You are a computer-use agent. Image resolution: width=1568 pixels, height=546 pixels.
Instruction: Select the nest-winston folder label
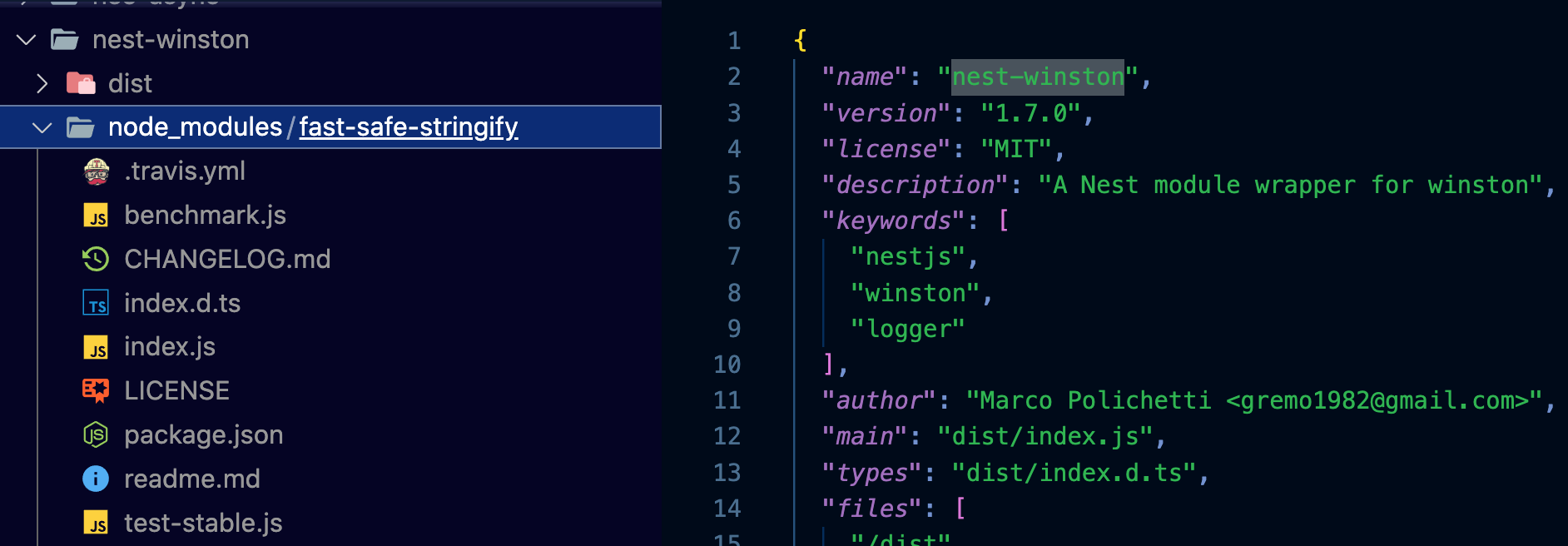(171, 39)
